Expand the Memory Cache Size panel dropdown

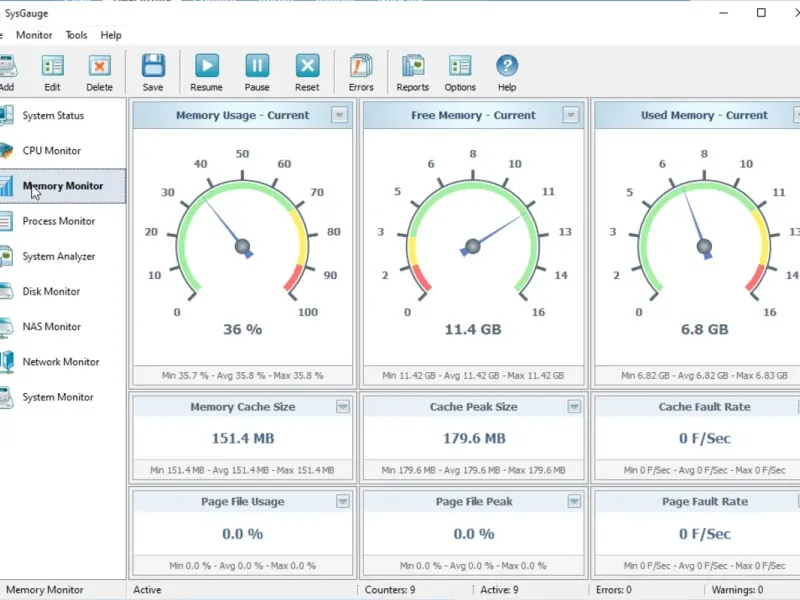click(343, 407)
